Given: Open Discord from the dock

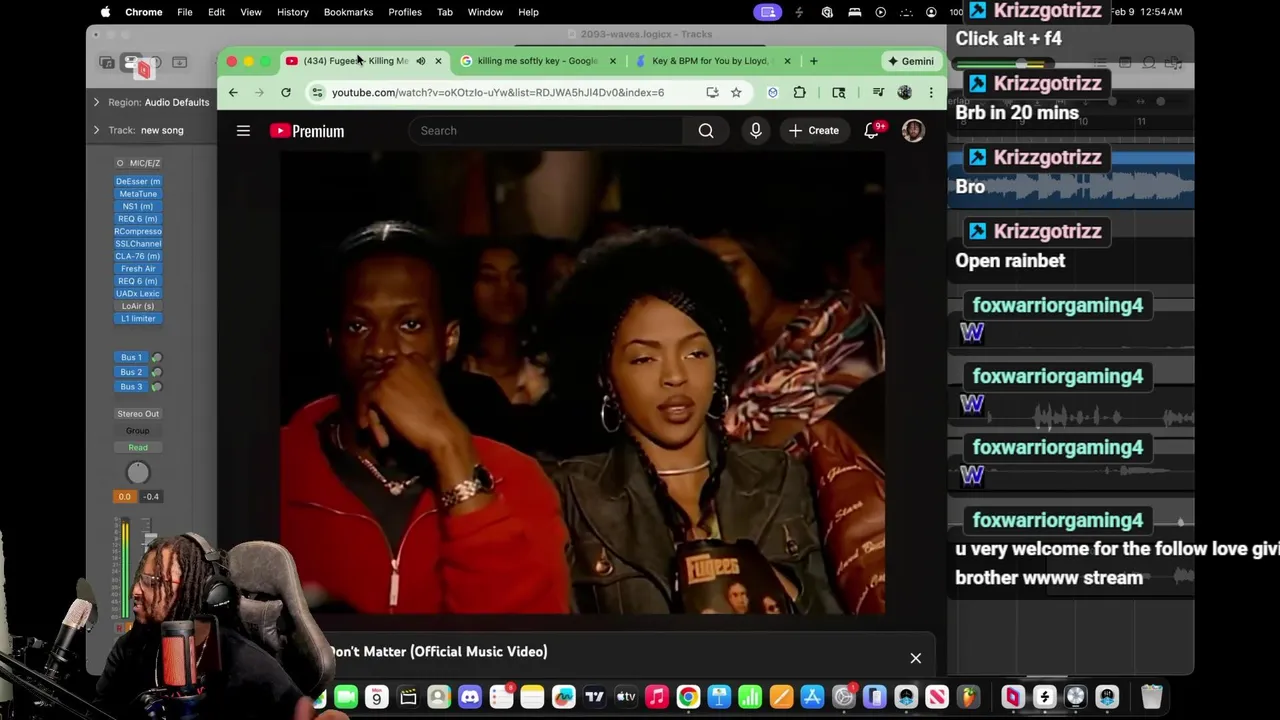Looking at the screenshot, I should pos(470,697).
